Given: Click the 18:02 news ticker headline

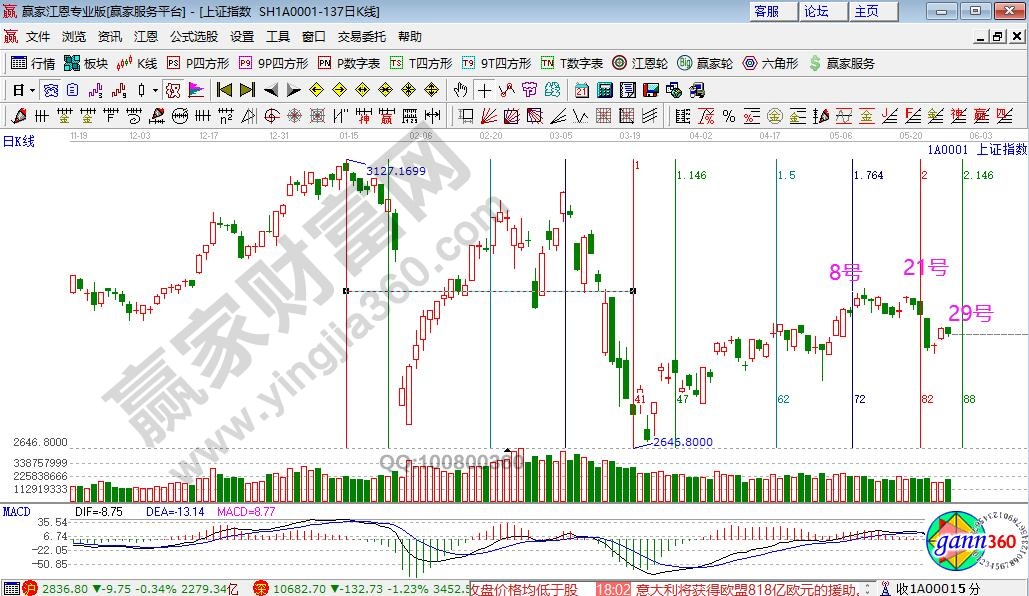Looking at the screenshot, I should pyautogui.click(x=728, y=589).
